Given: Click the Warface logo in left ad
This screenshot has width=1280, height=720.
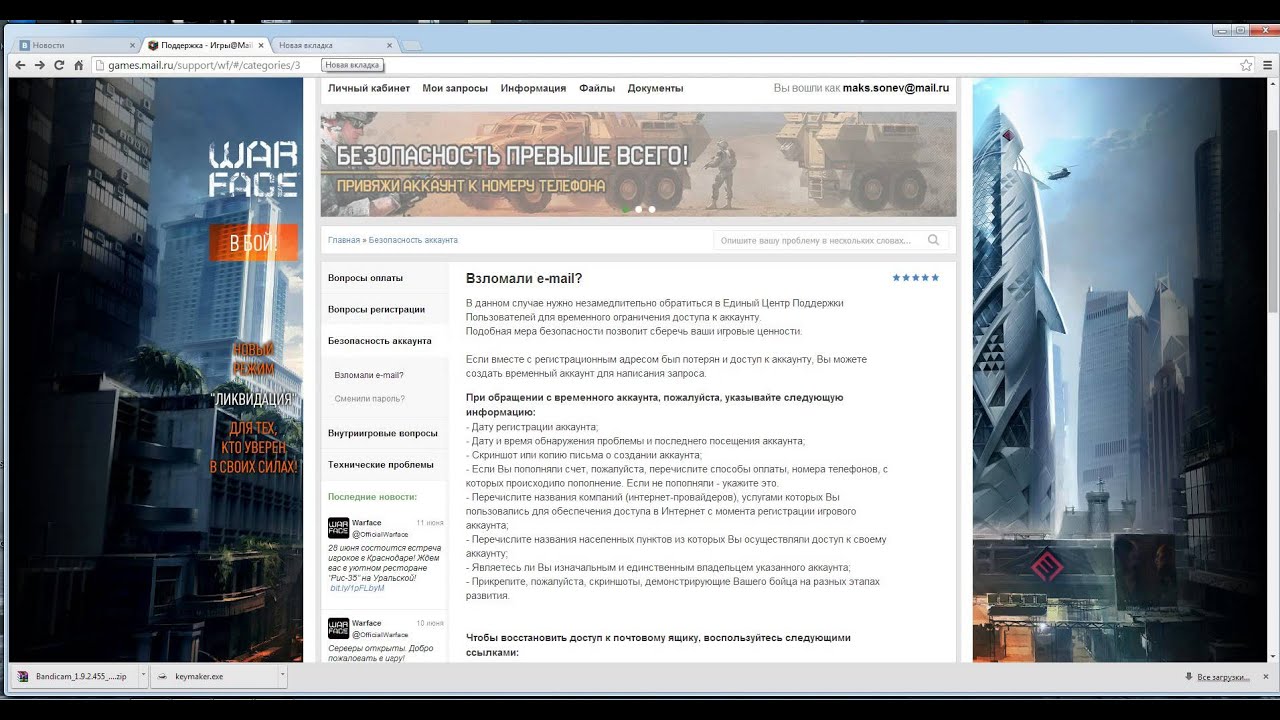Looking at the screenshot, I should click(253, 169).
